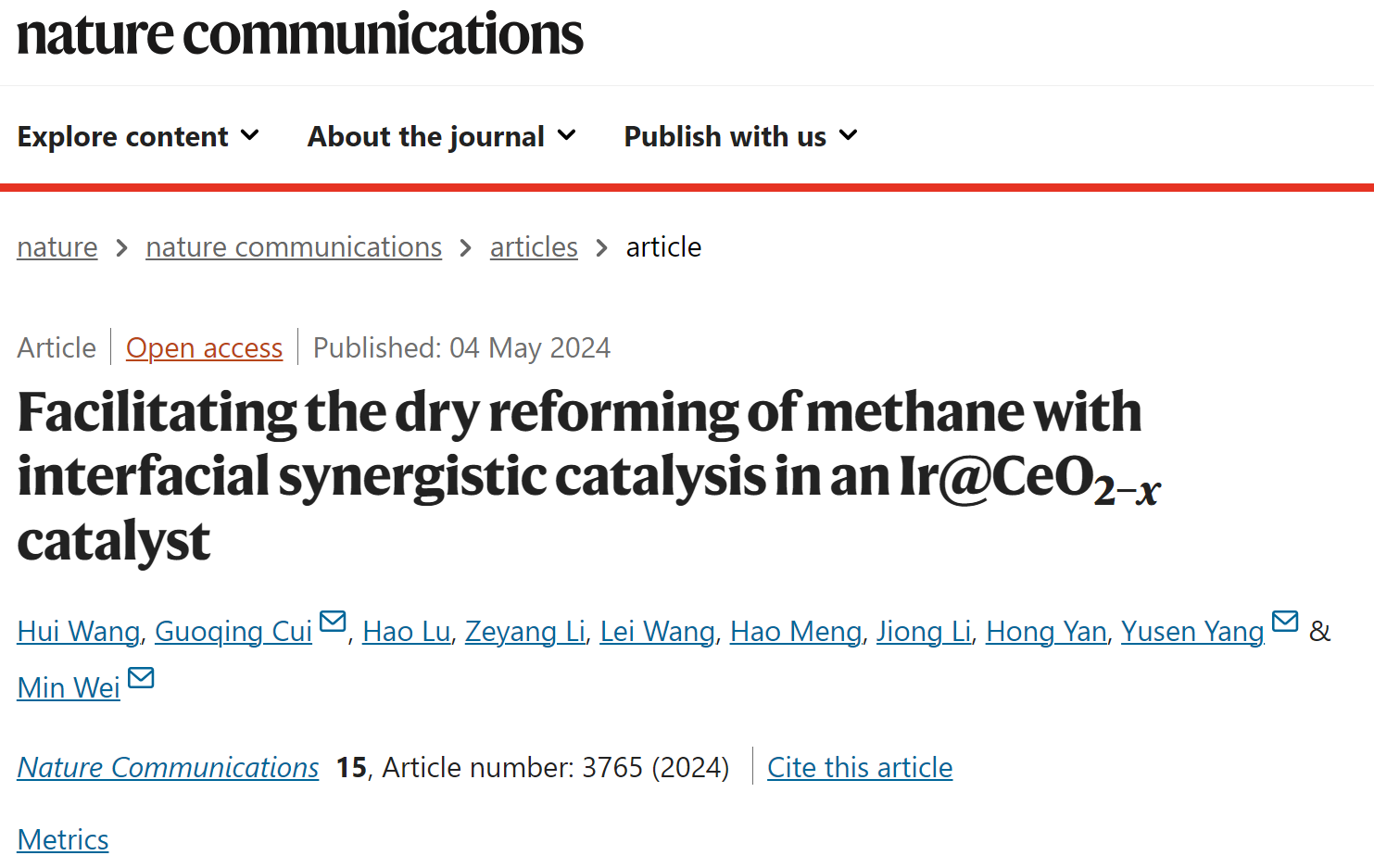Click the nature communications logo
The image size is (1374, 868).
[300, 34]
